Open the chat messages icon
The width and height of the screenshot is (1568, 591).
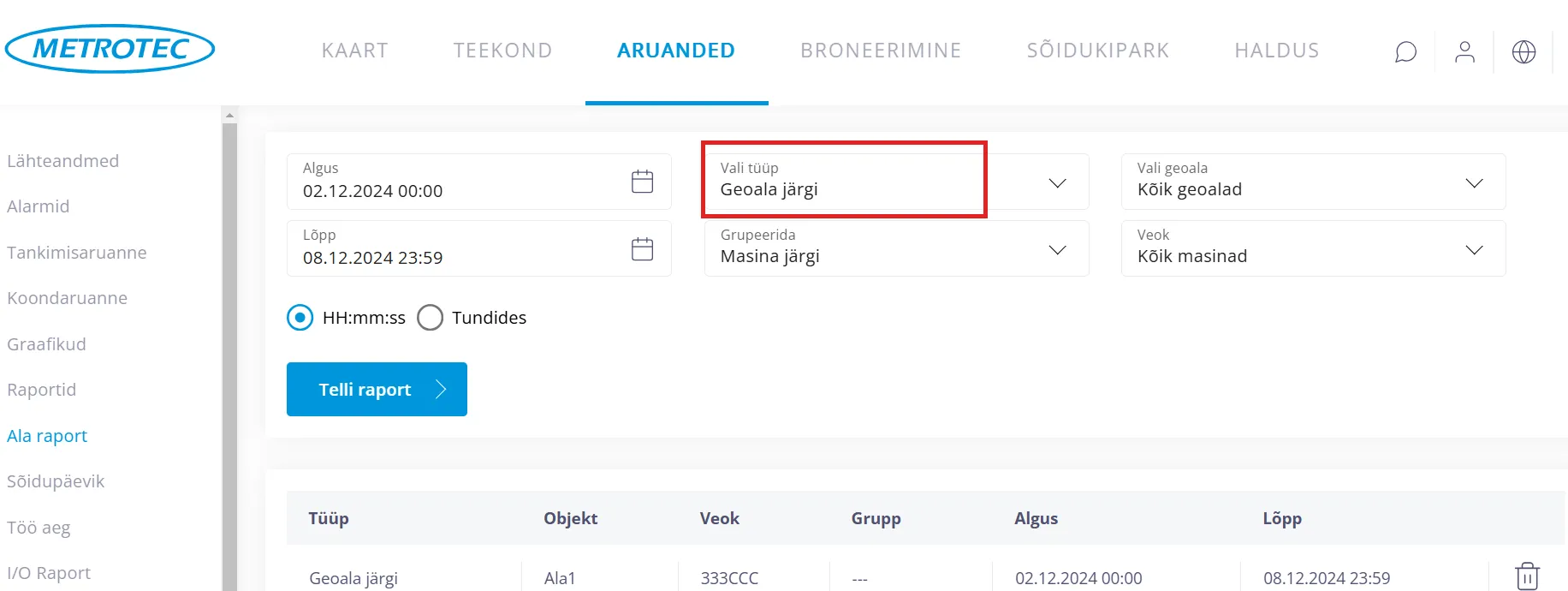click(1405, 52)
